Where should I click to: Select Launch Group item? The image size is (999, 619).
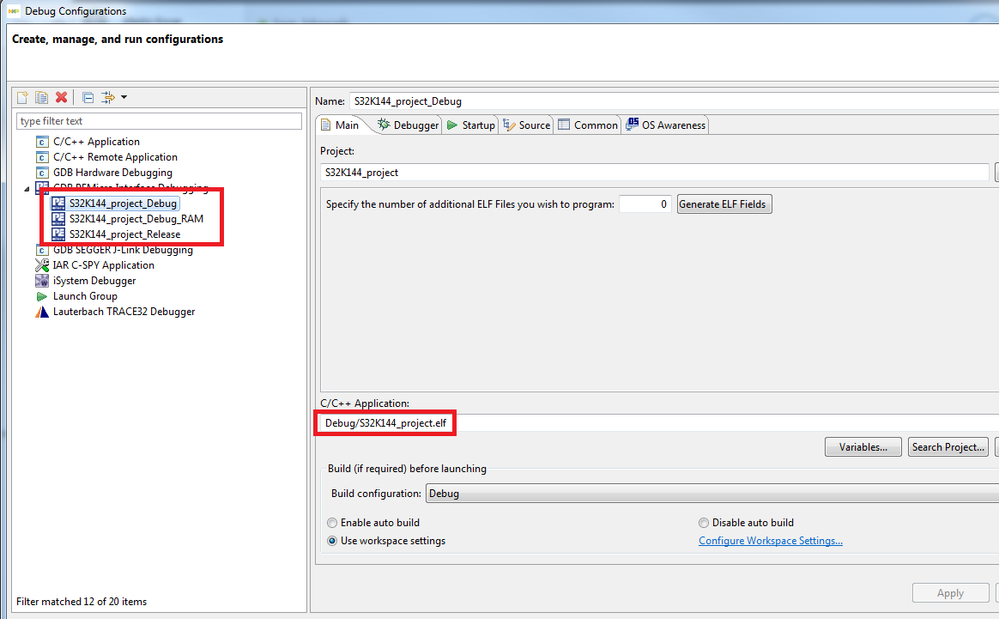click(85, 296)
